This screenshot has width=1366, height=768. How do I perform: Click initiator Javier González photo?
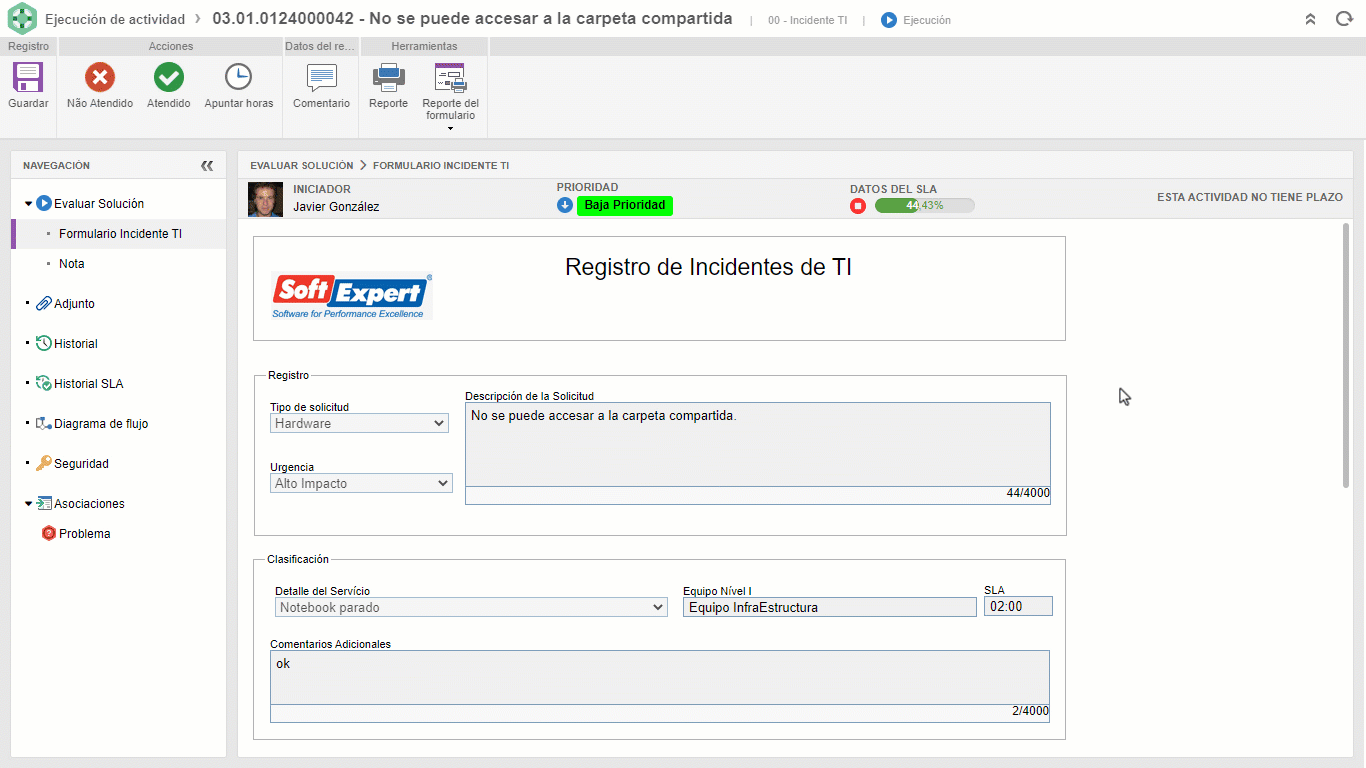(x=265, y=200)
